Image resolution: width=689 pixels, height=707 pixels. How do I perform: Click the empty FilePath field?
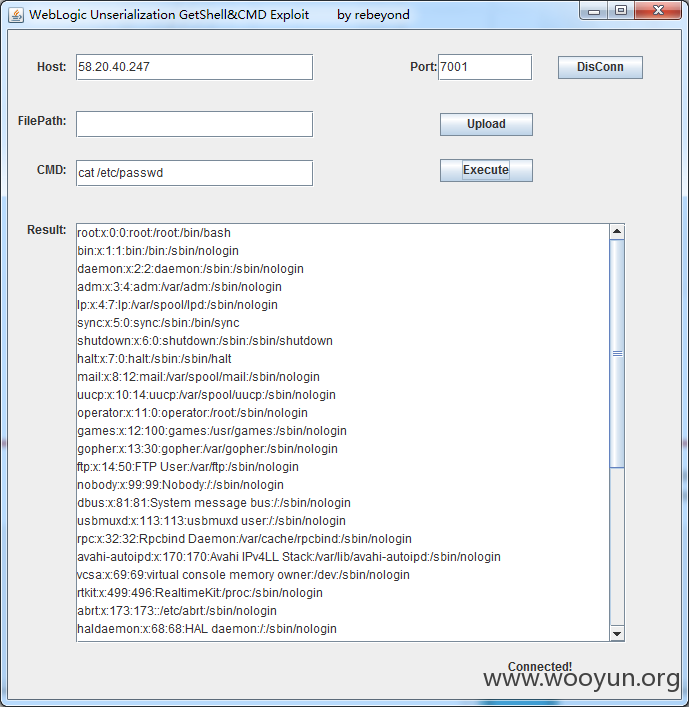(x=194, y=124)
